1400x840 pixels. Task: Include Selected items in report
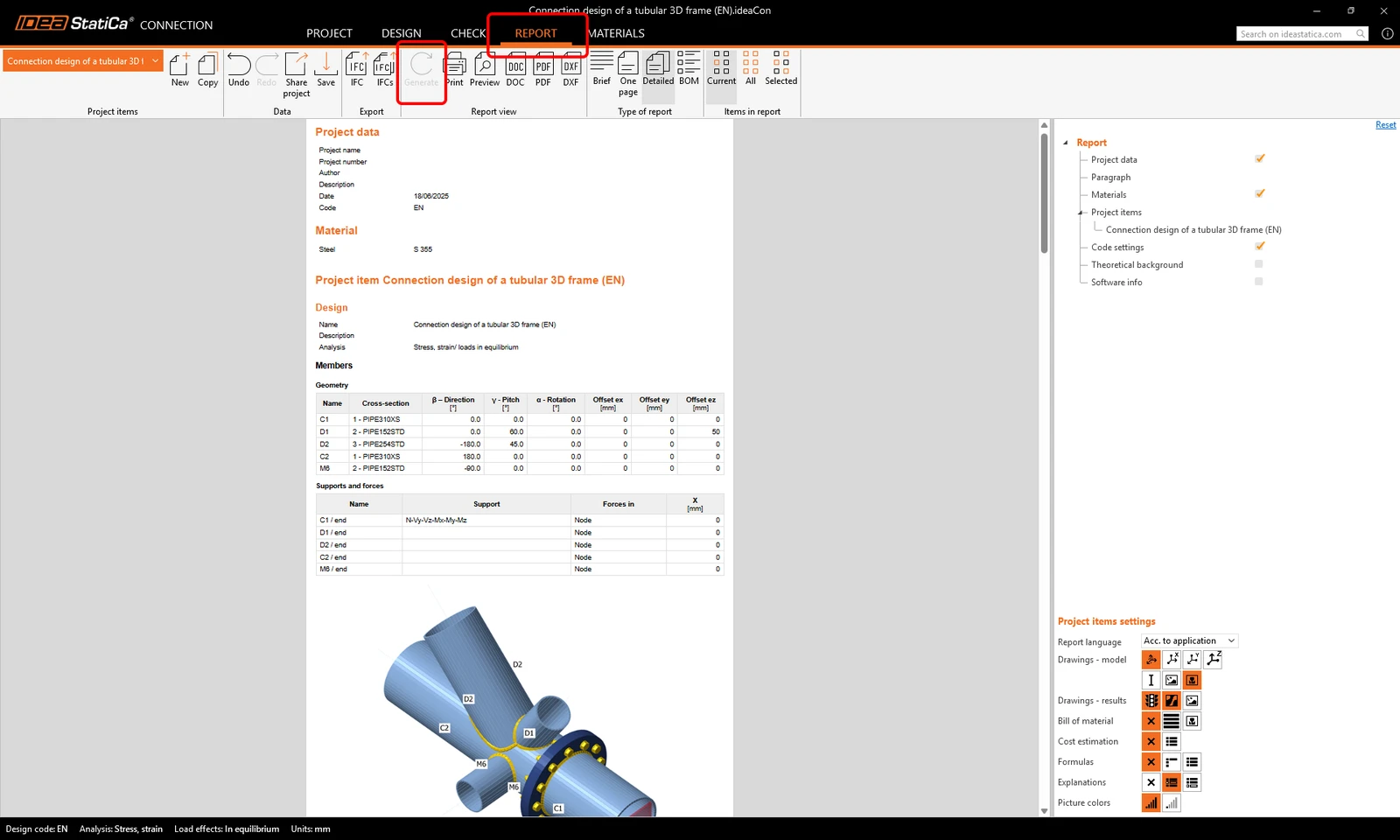781,68
